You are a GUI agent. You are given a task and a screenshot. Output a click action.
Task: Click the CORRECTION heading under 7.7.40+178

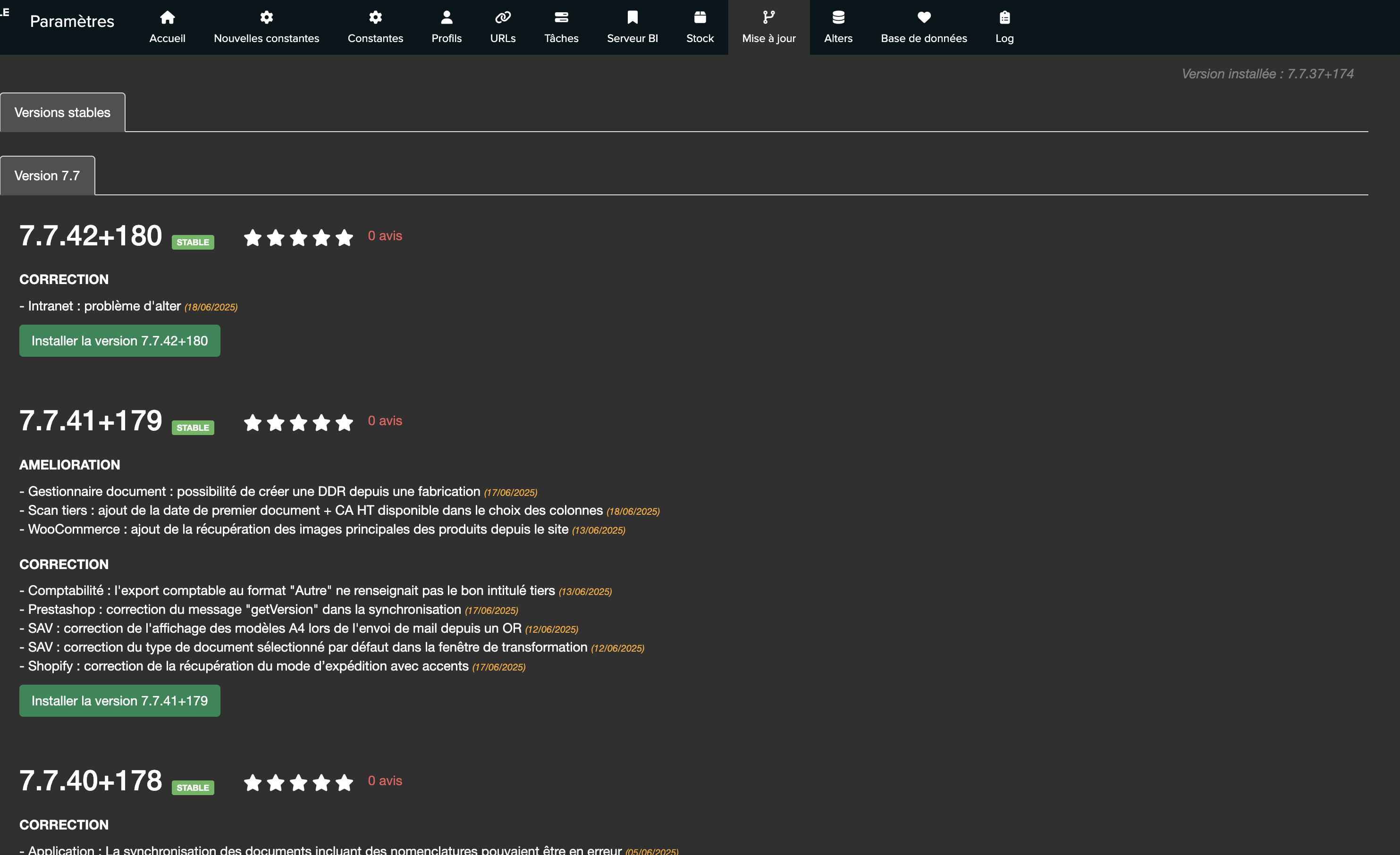[x=64, y=825]
